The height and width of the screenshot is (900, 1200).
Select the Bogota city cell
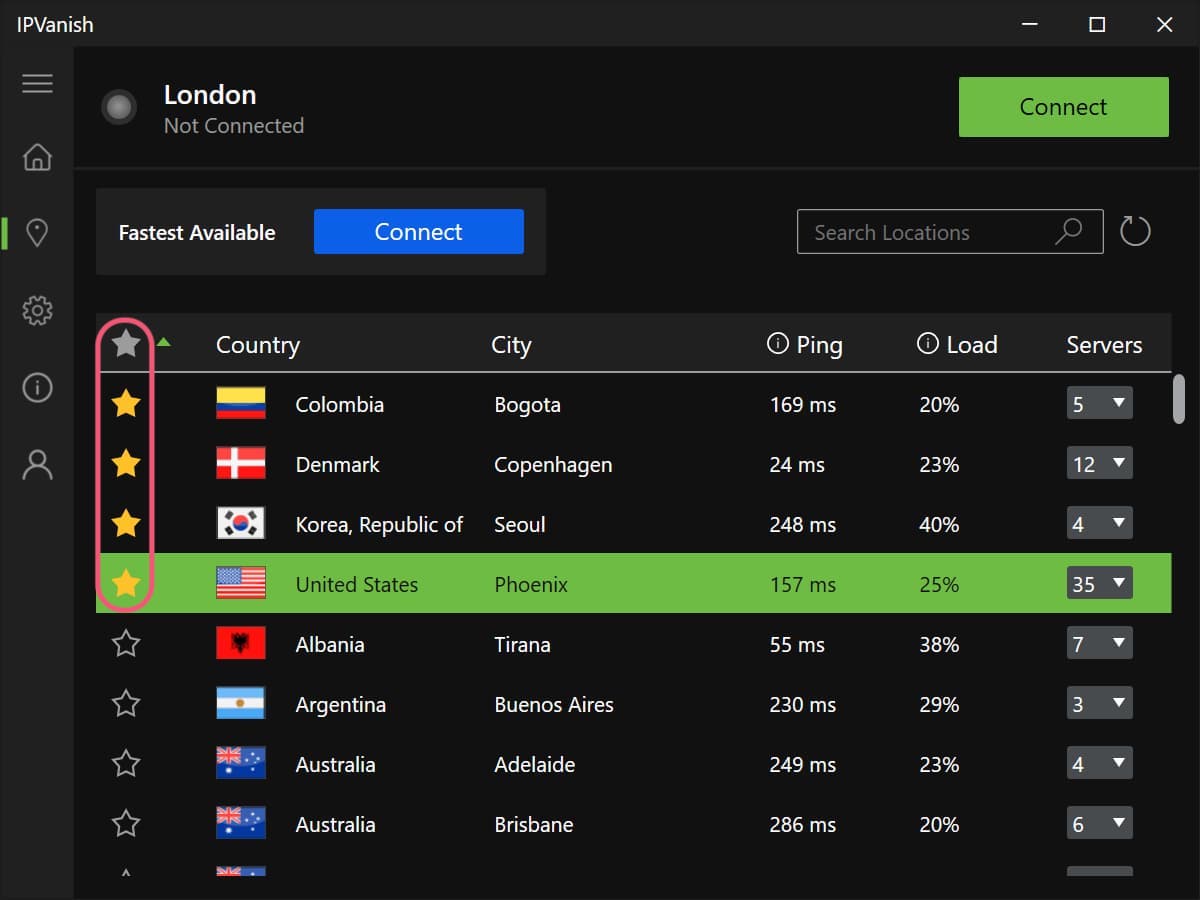(527, 405)
